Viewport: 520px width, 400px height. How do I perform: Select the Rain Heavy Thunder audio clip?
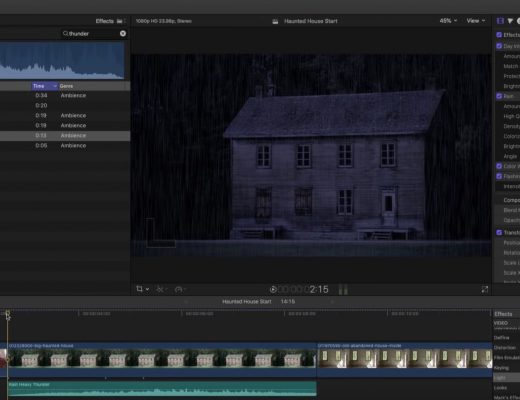(x=162, y=389)
